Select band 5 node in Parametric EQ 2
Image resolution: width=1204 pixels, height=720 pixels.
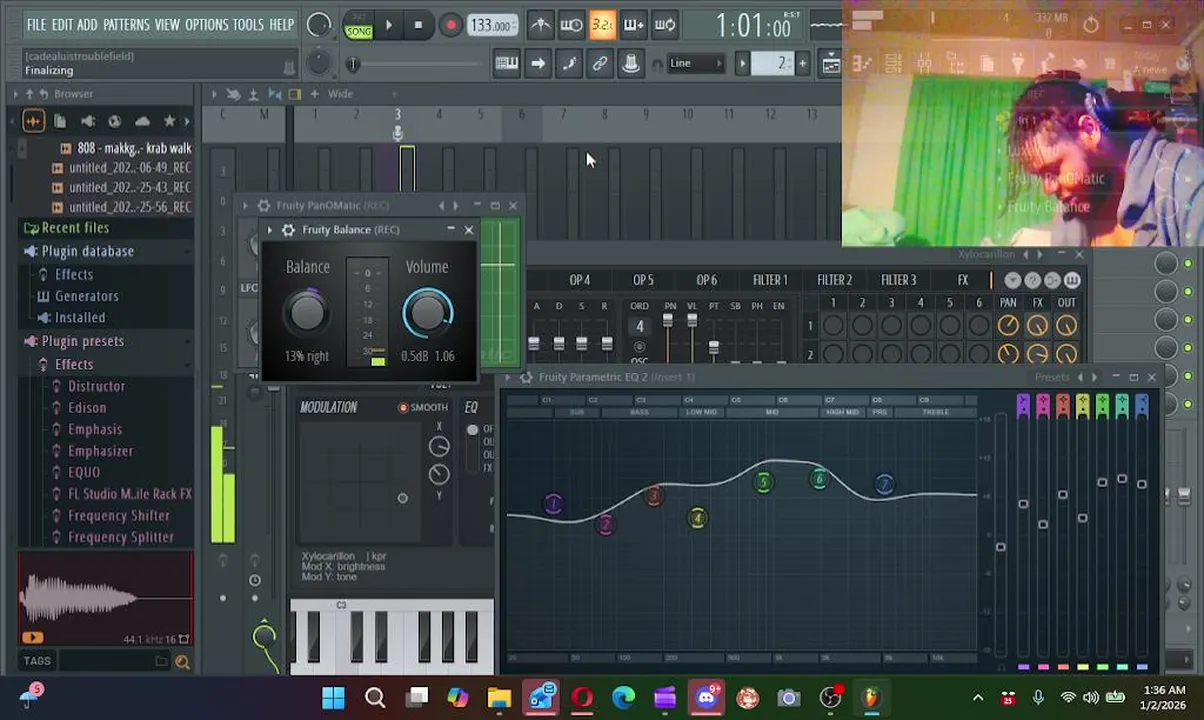(x=763, y=483)
